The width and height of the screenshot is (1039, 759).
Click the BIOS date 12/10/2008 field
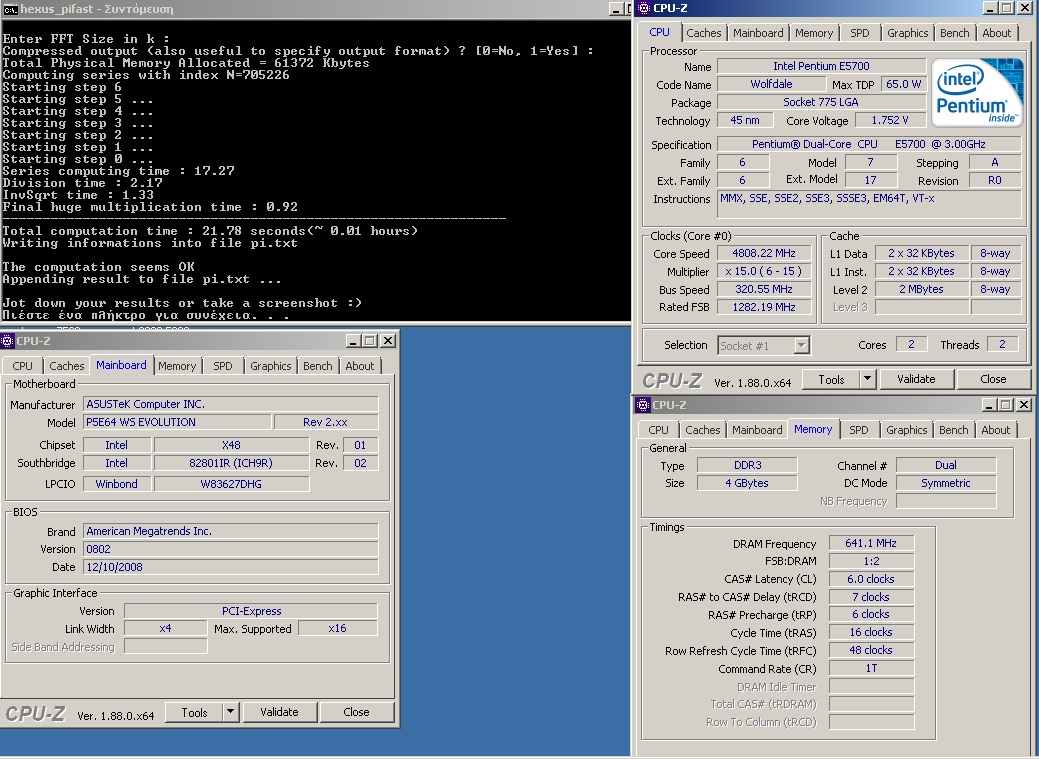coord(231,567)
